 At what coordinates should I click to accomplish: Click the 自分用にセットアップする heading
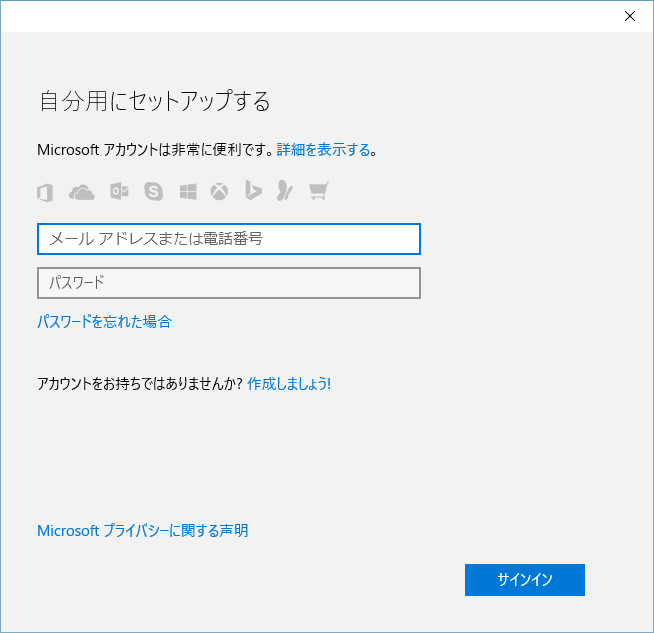point(154,102)
